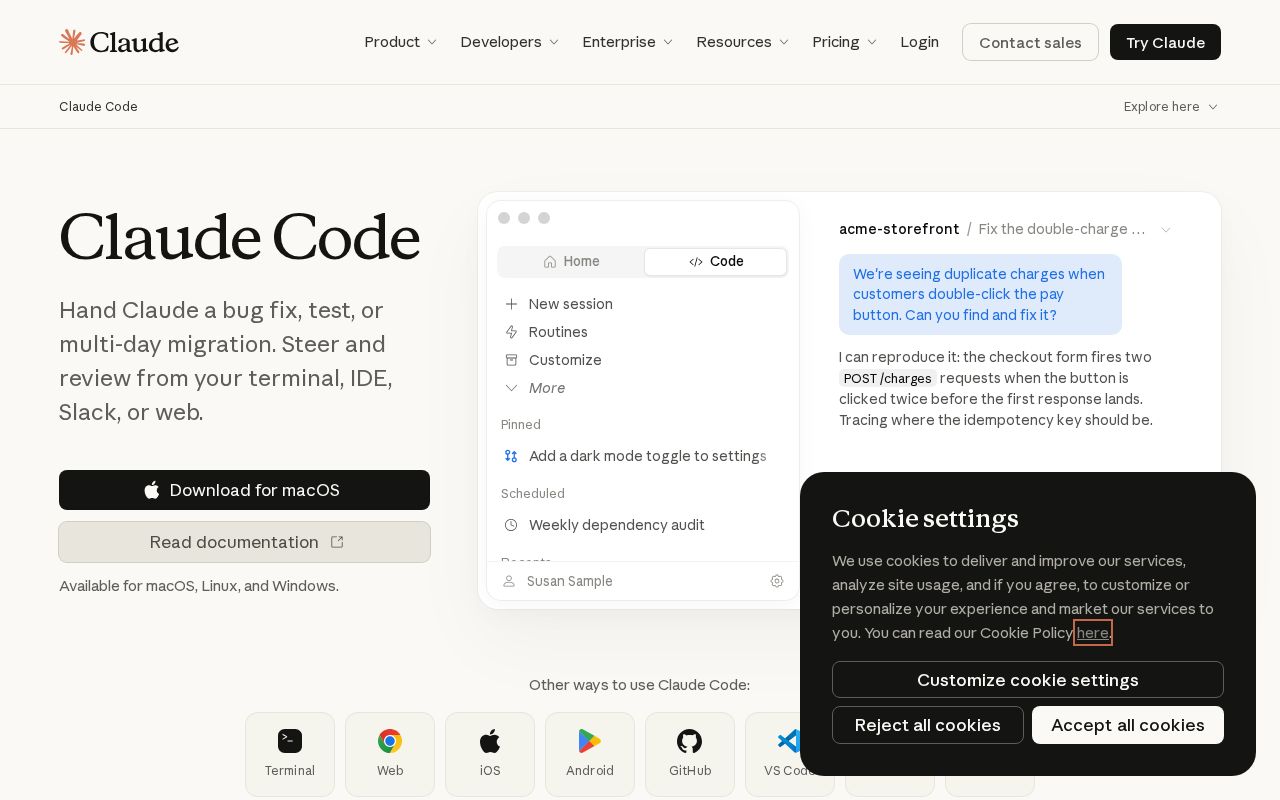Expand the Developers menu
Viewport: 1280px width, 800px height.
pos(510,42)
